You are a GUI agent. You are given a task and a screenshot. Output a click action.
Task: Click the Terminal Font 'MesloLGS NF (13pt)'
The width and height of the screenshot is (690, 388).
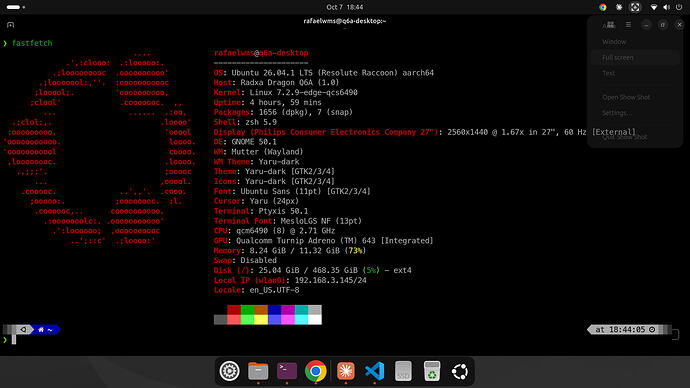tap(321, 221)
